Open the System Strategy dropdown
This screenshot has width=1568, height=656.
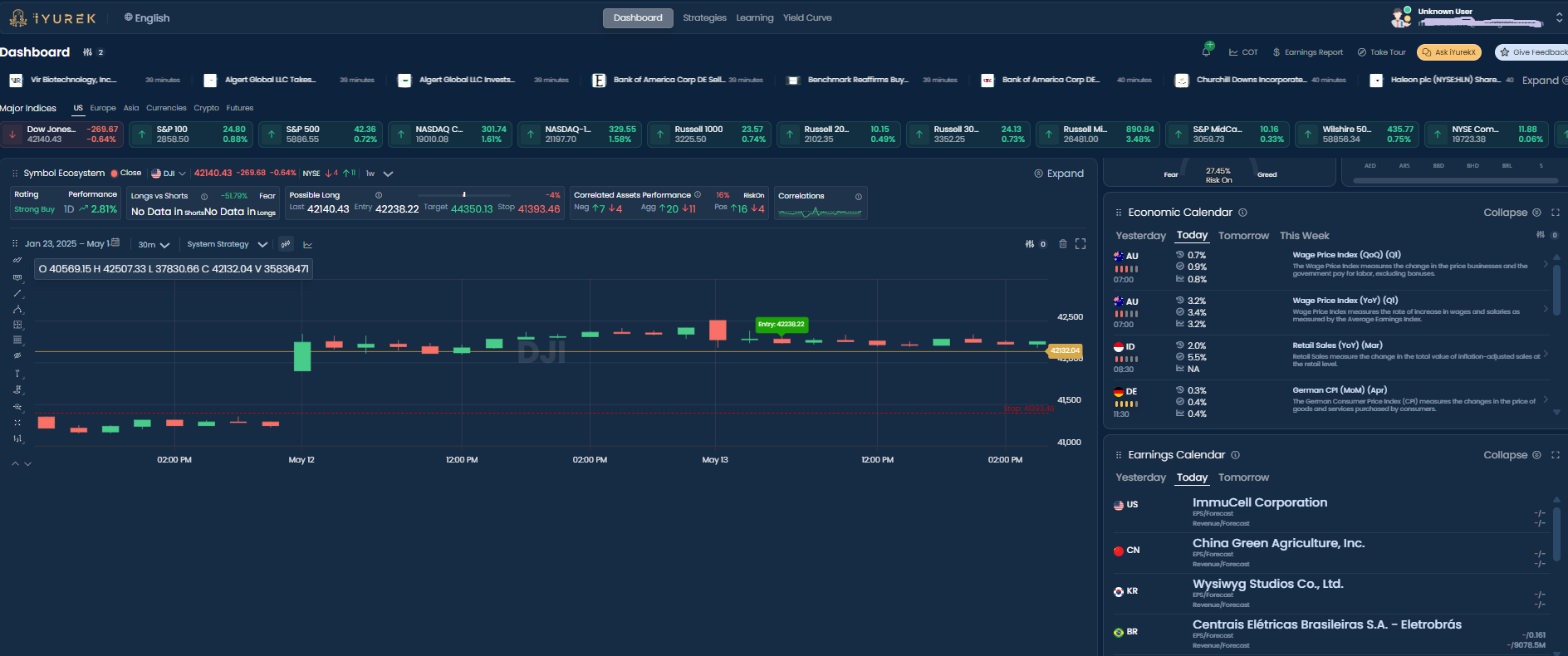227,244
